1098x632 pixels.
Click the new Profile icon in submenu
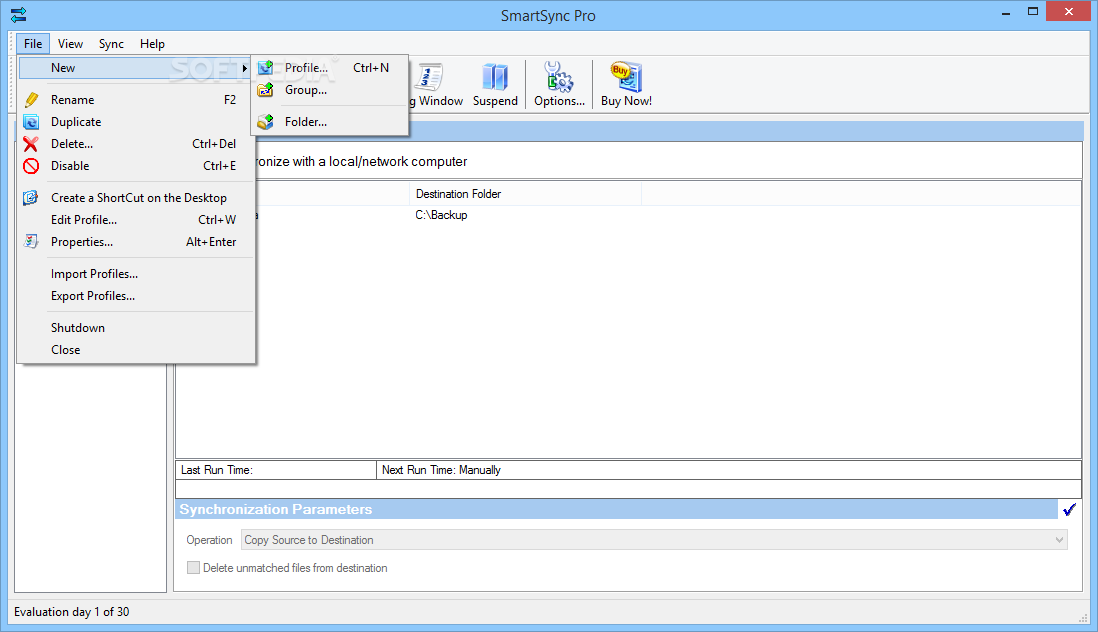(265, 68)
